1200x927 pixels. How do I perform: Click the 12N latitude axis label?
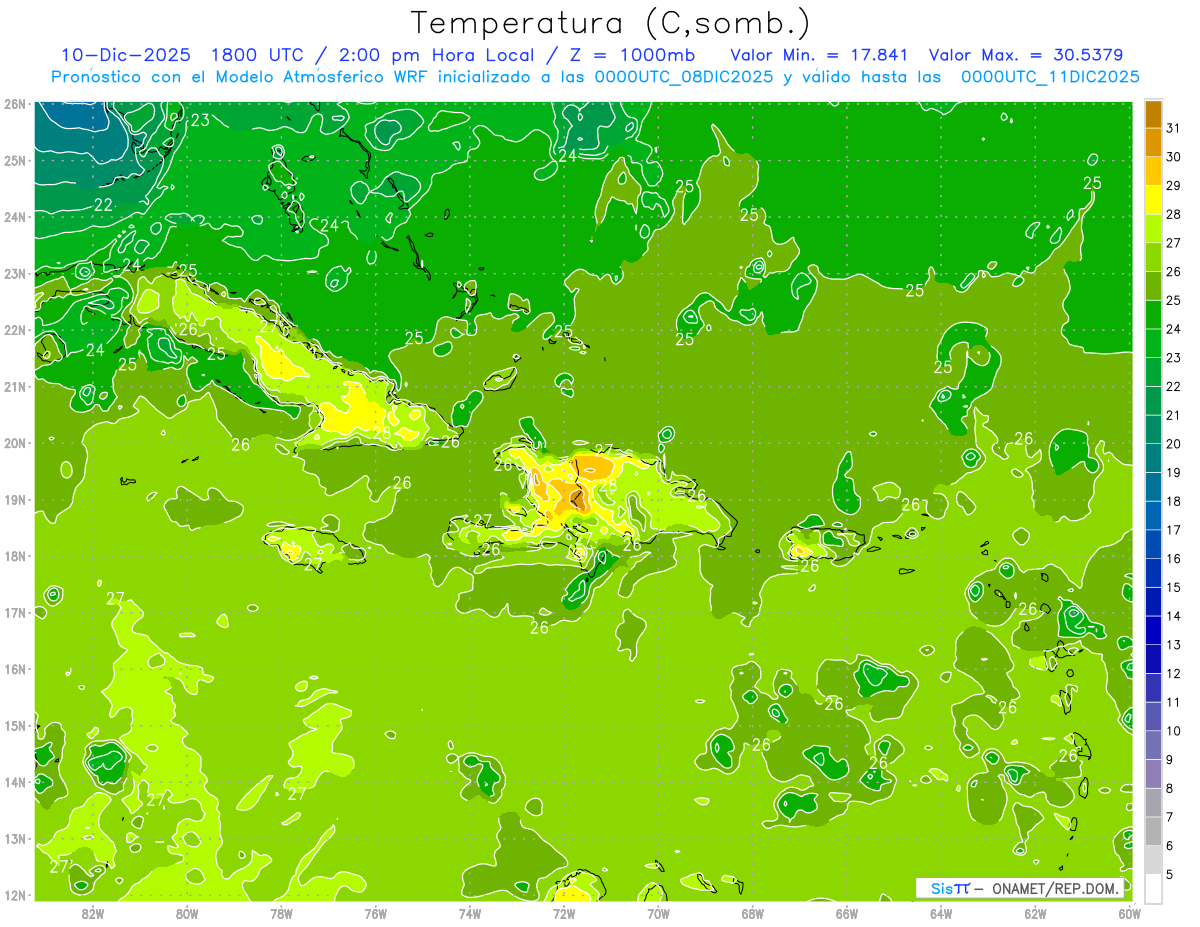point(14,894)
